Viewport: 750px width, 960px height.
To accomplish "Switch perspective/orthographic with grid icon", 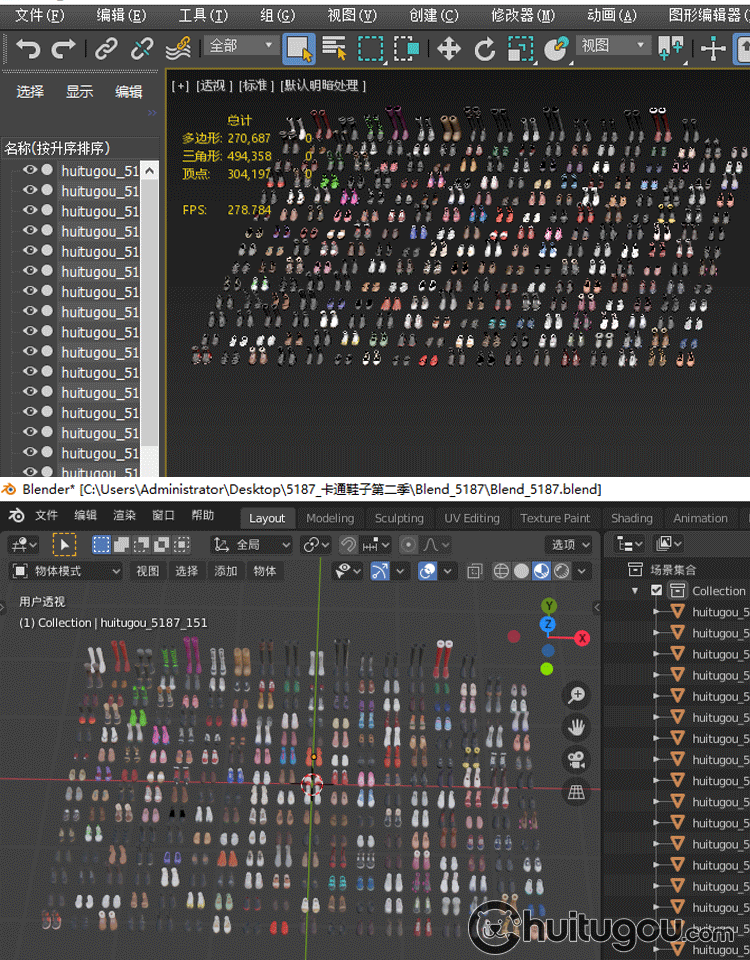I will (576, 792).
